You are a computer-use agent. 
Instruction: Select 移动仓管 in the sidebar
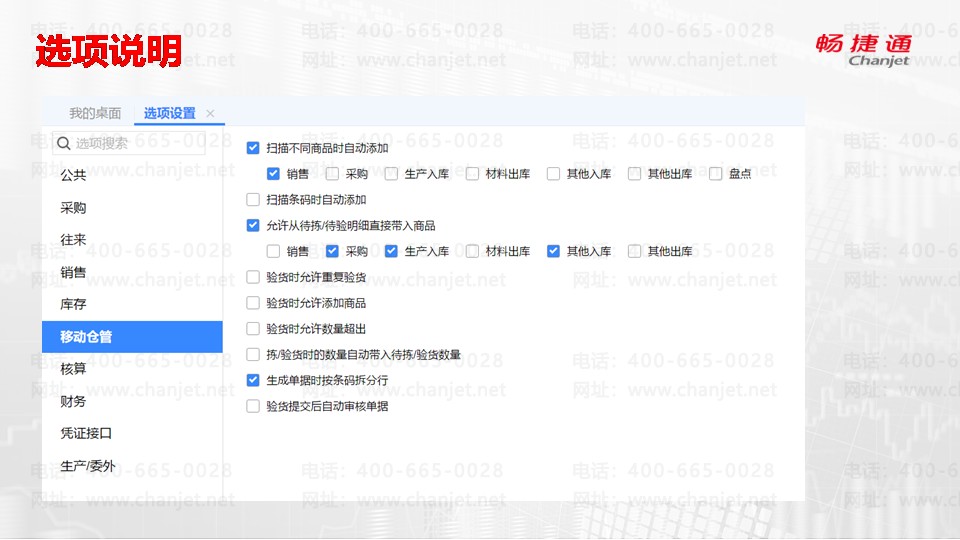point(132,337)
